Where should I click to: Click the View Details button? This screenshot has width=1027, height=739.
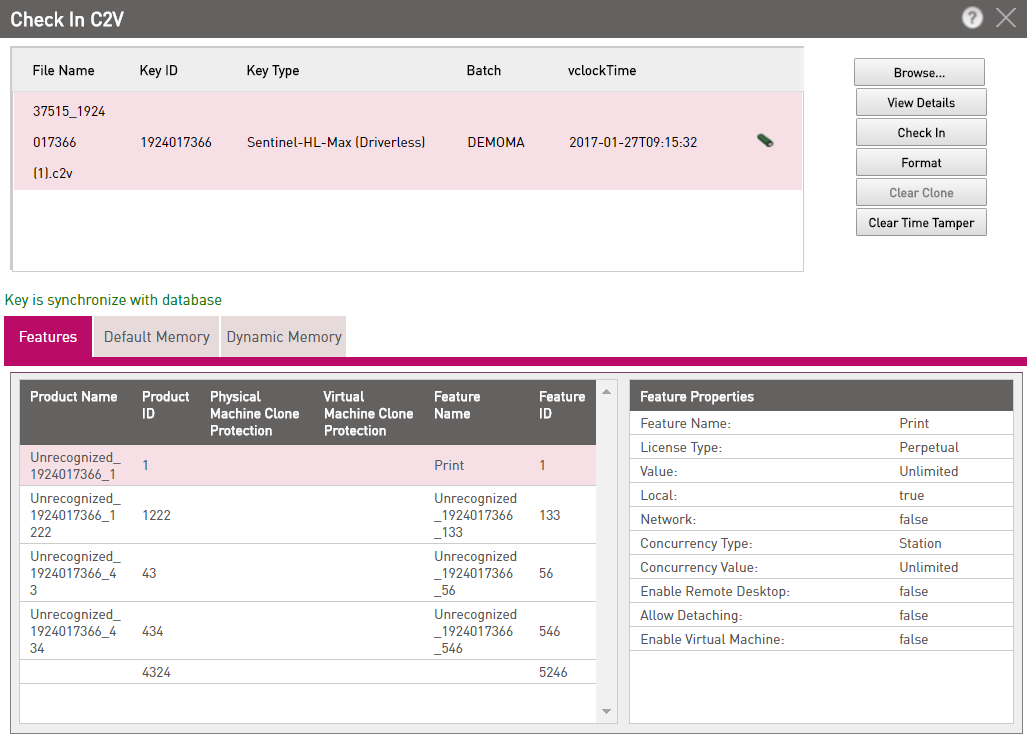(x=920, y=102)
